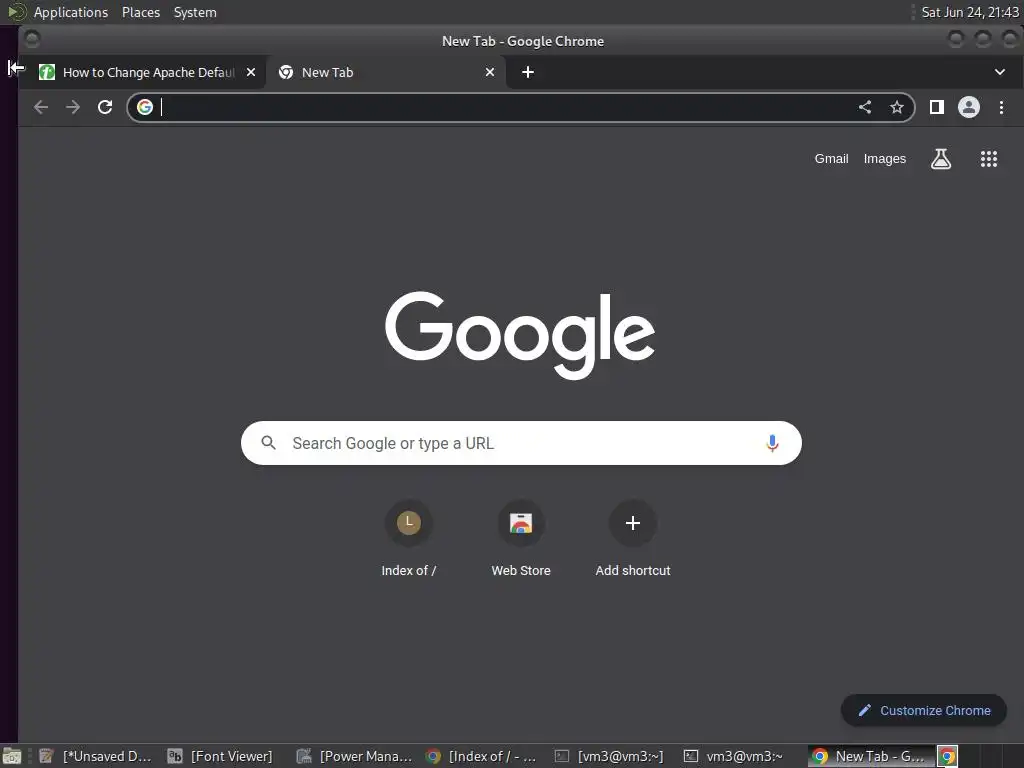Open the Places menu

pyautogui.click(x=141, y=12)
